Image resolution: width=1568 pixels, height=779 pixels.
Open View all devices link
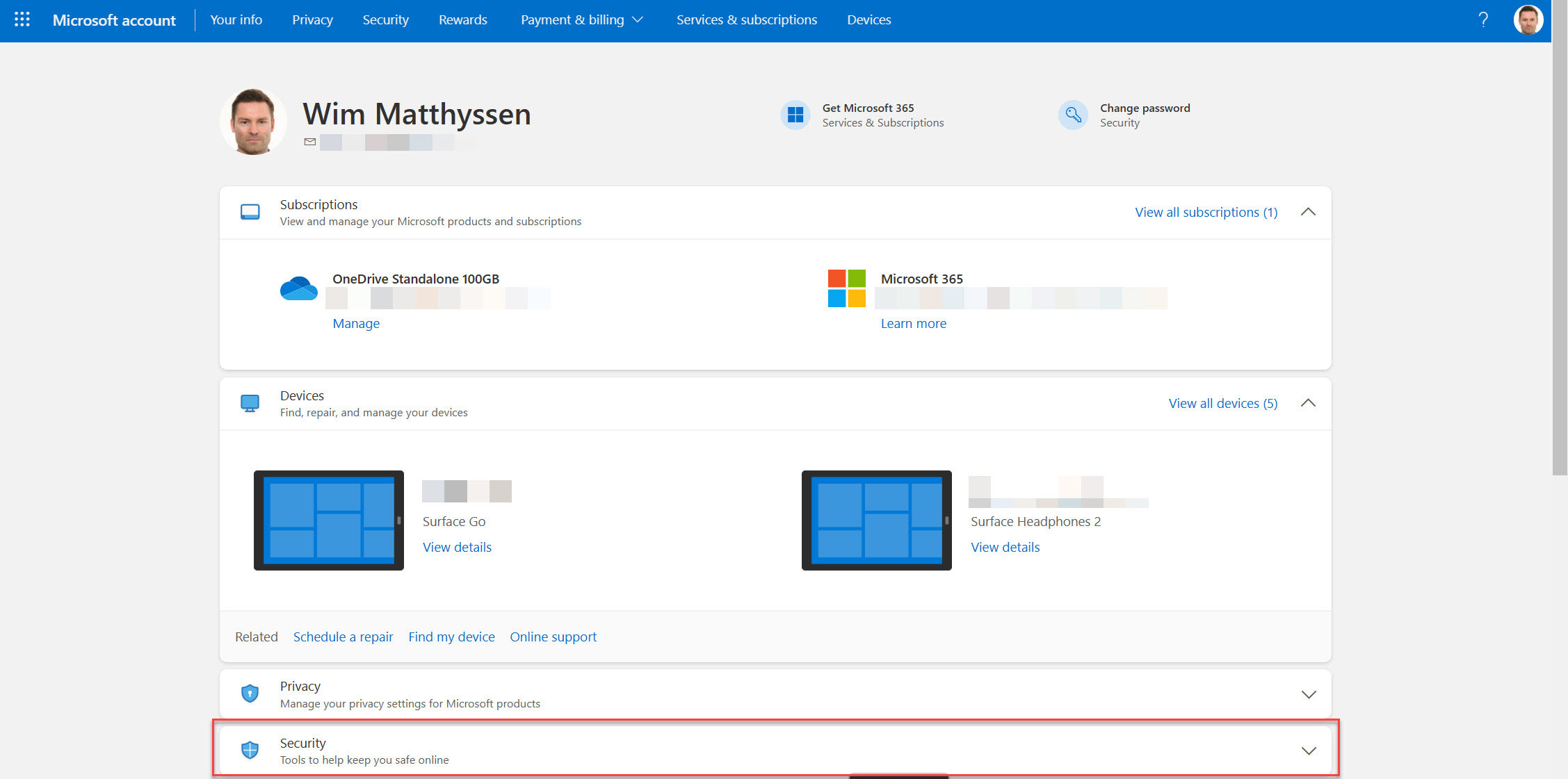[1222, 403]
